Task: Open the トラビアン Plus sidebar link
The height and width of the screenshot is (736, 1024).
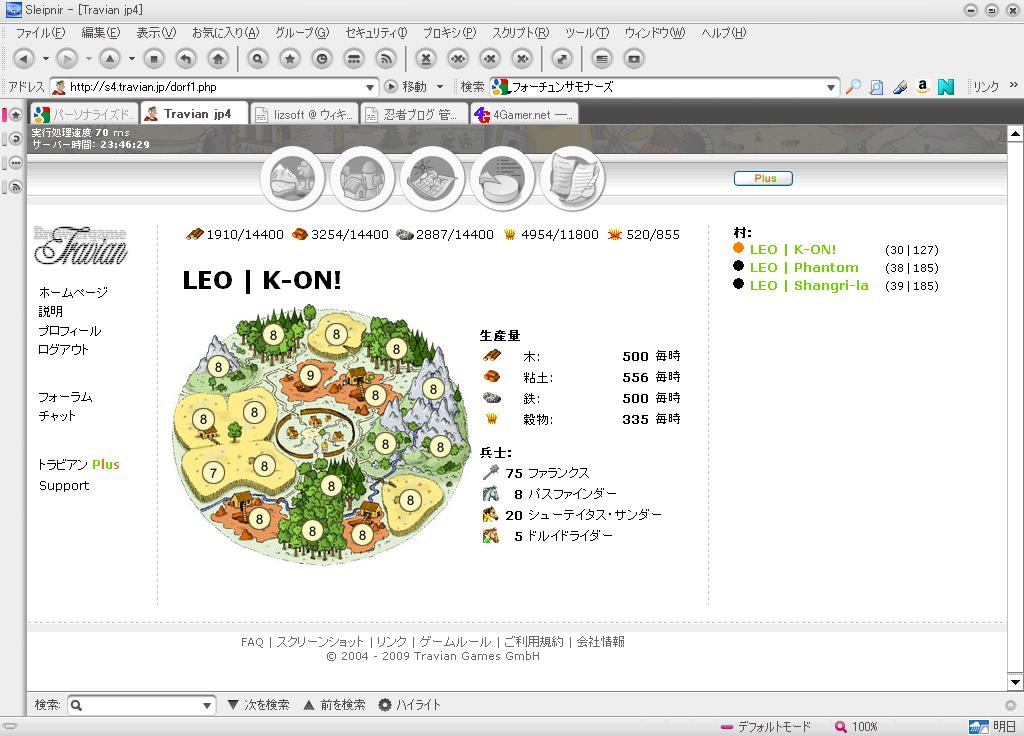Action: pos(79,464)
